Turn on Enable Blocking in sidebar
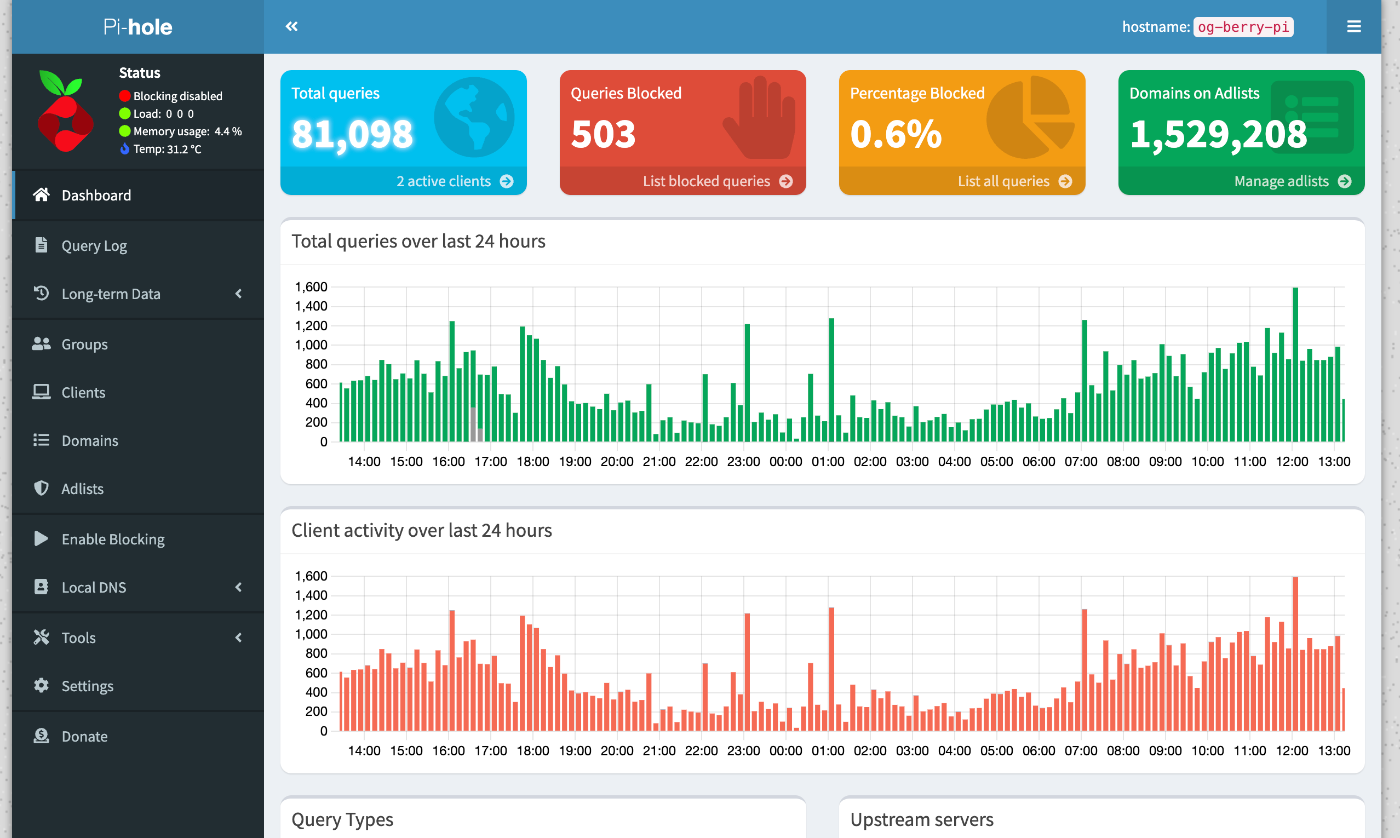This screenshot has width=1400, height=838. [x=138, y=539]
